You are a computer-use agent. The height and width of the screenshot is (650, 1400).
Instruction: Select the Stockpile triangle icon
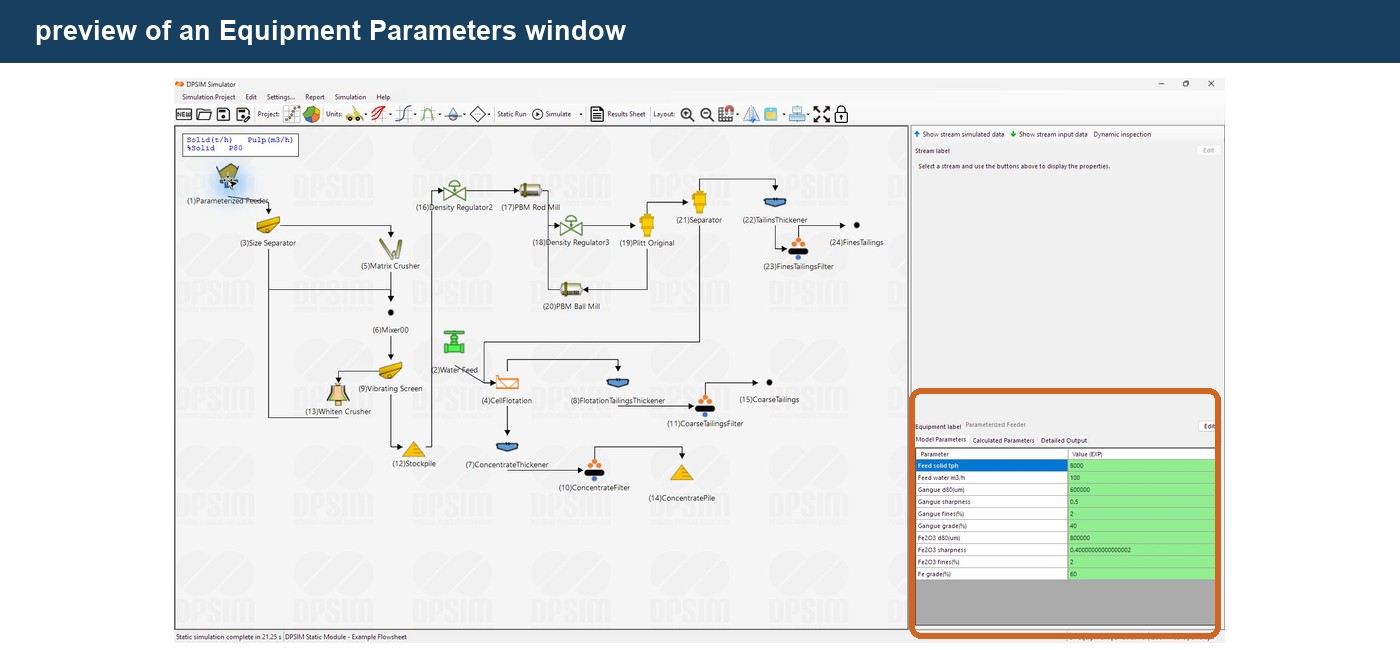tap(414, 449)
